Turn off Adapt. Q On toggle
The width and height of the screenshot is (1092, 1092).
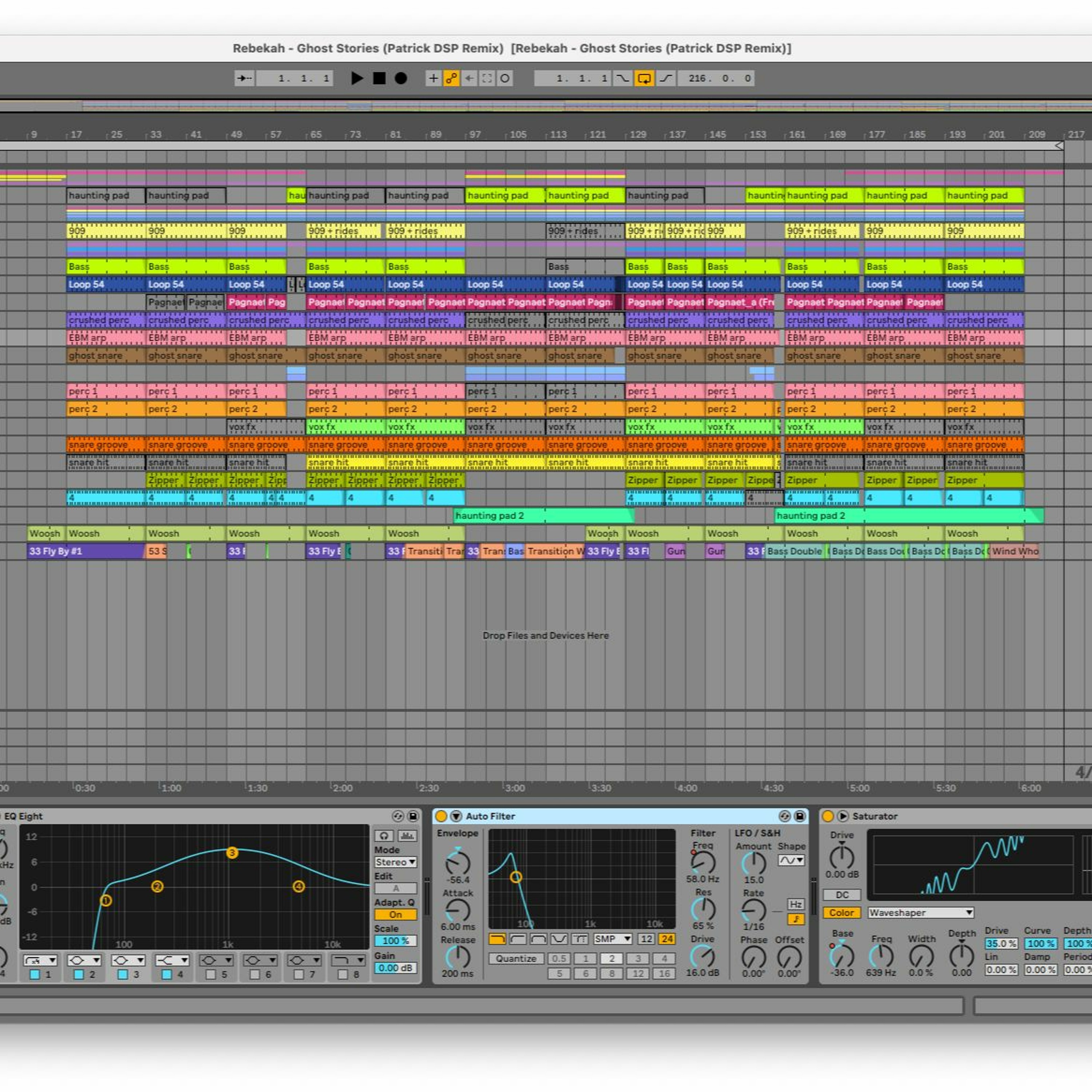(x=395, y=914)
